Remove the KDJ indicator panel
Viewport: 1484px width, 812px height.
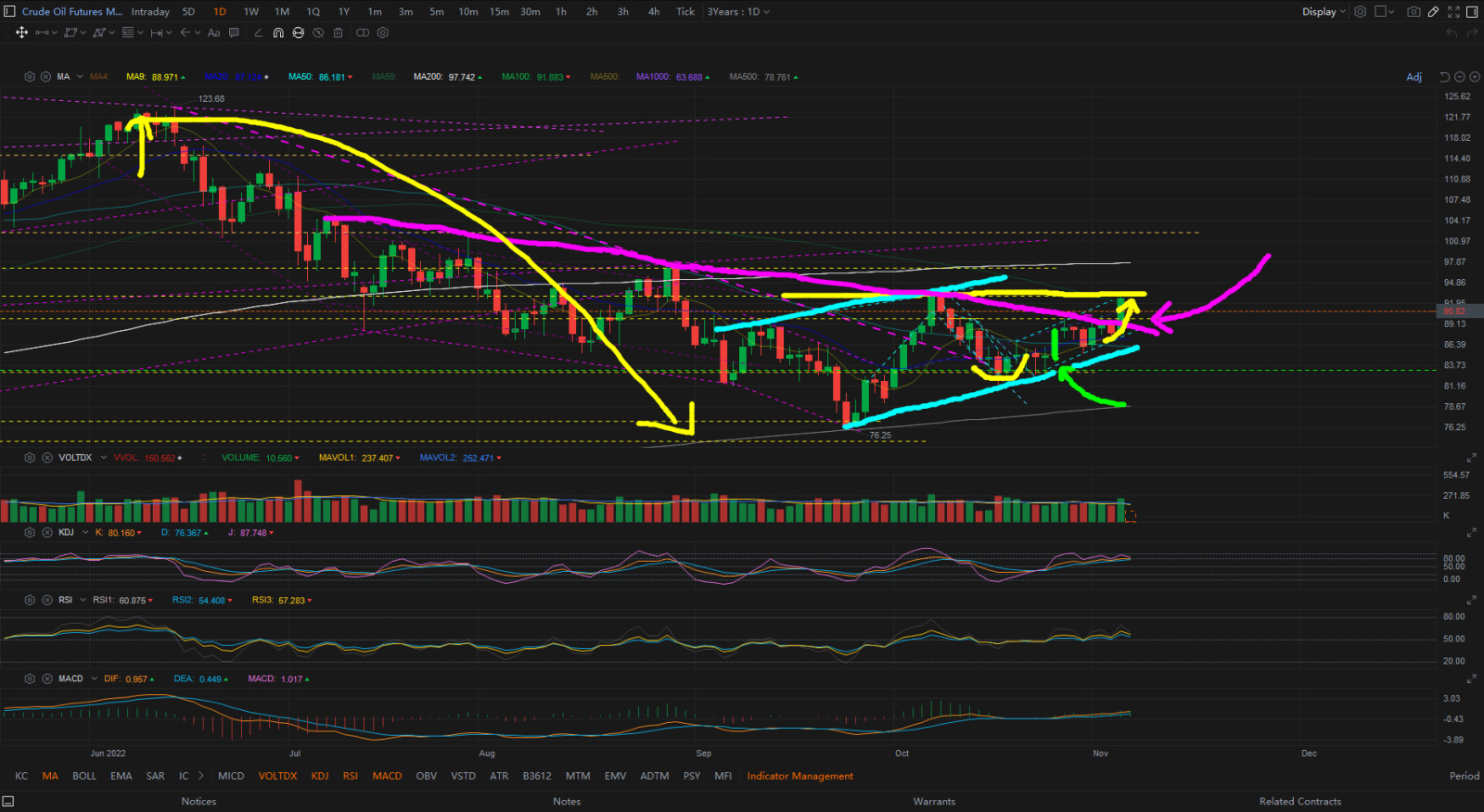click(45, 533)
